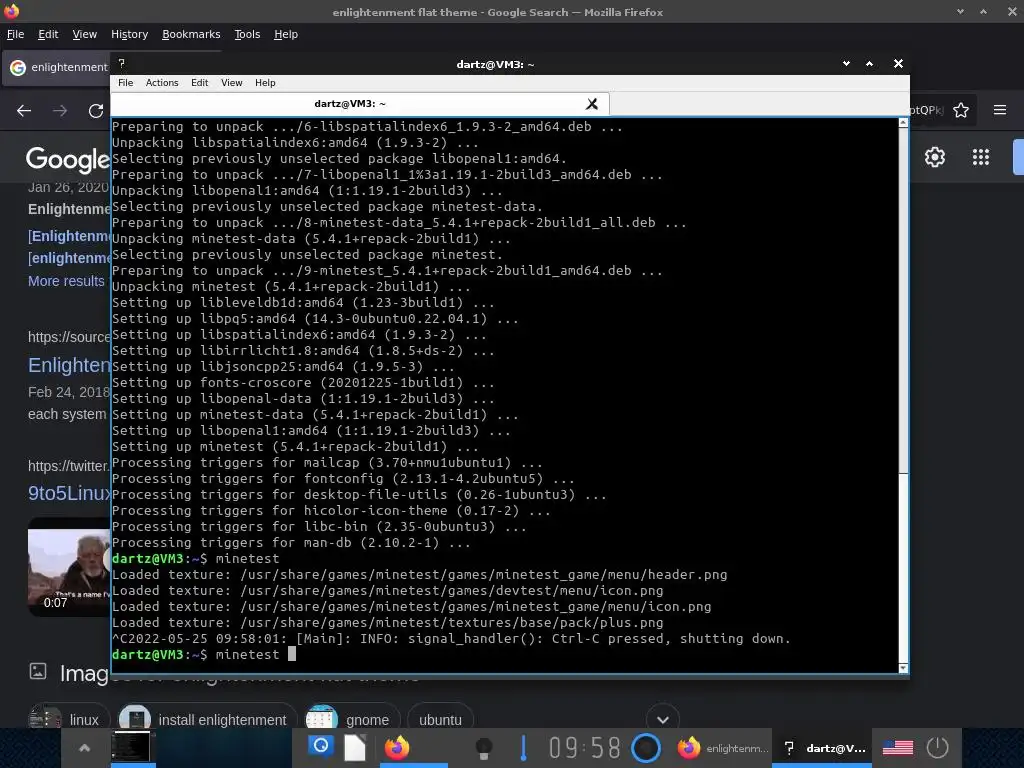Click the blue circle gadget beside clock
This screenshot has width=1024, height=768.
(647, 748)
